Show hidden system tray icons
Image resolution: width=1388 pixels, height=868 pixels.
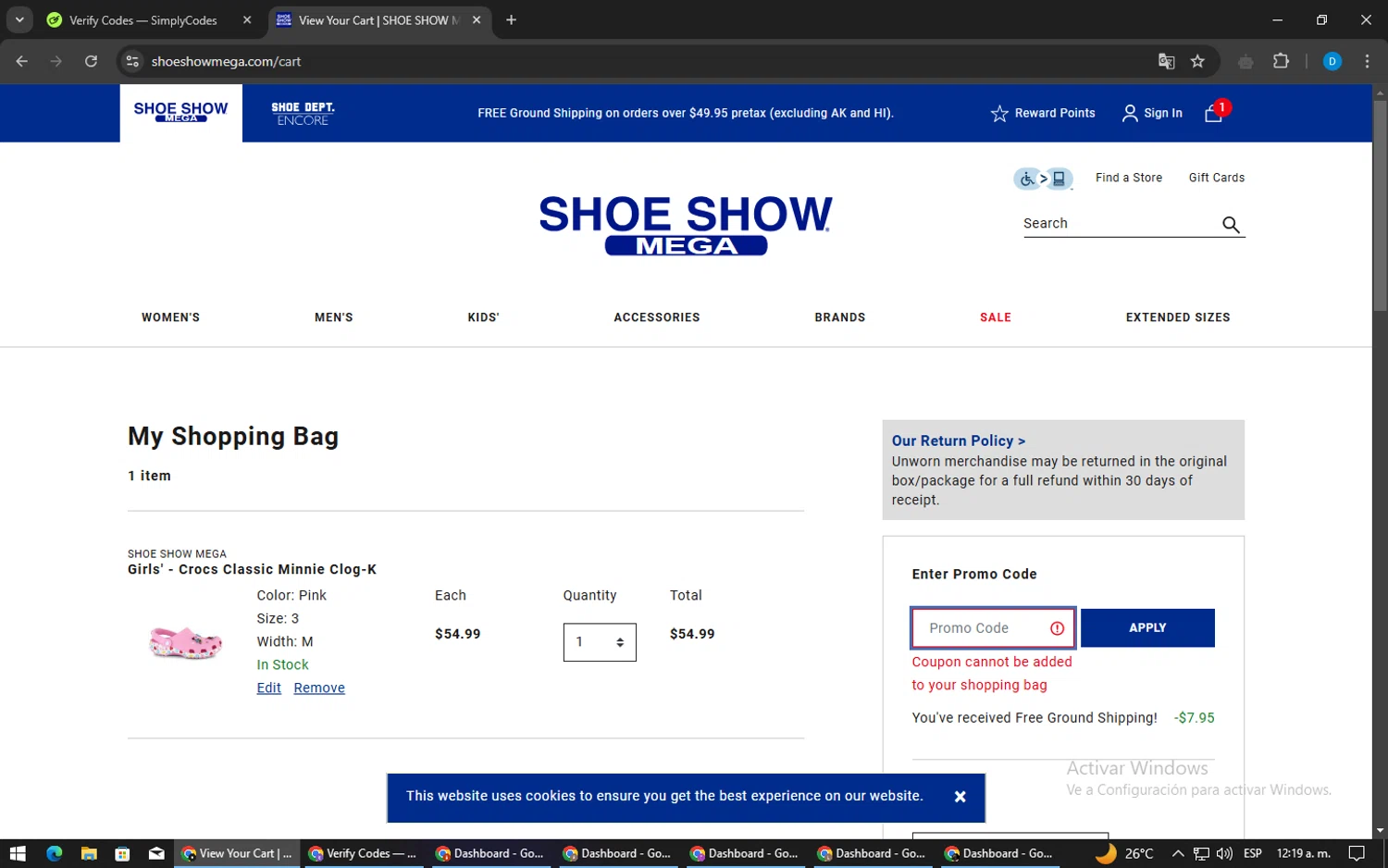coord(1178,853)
